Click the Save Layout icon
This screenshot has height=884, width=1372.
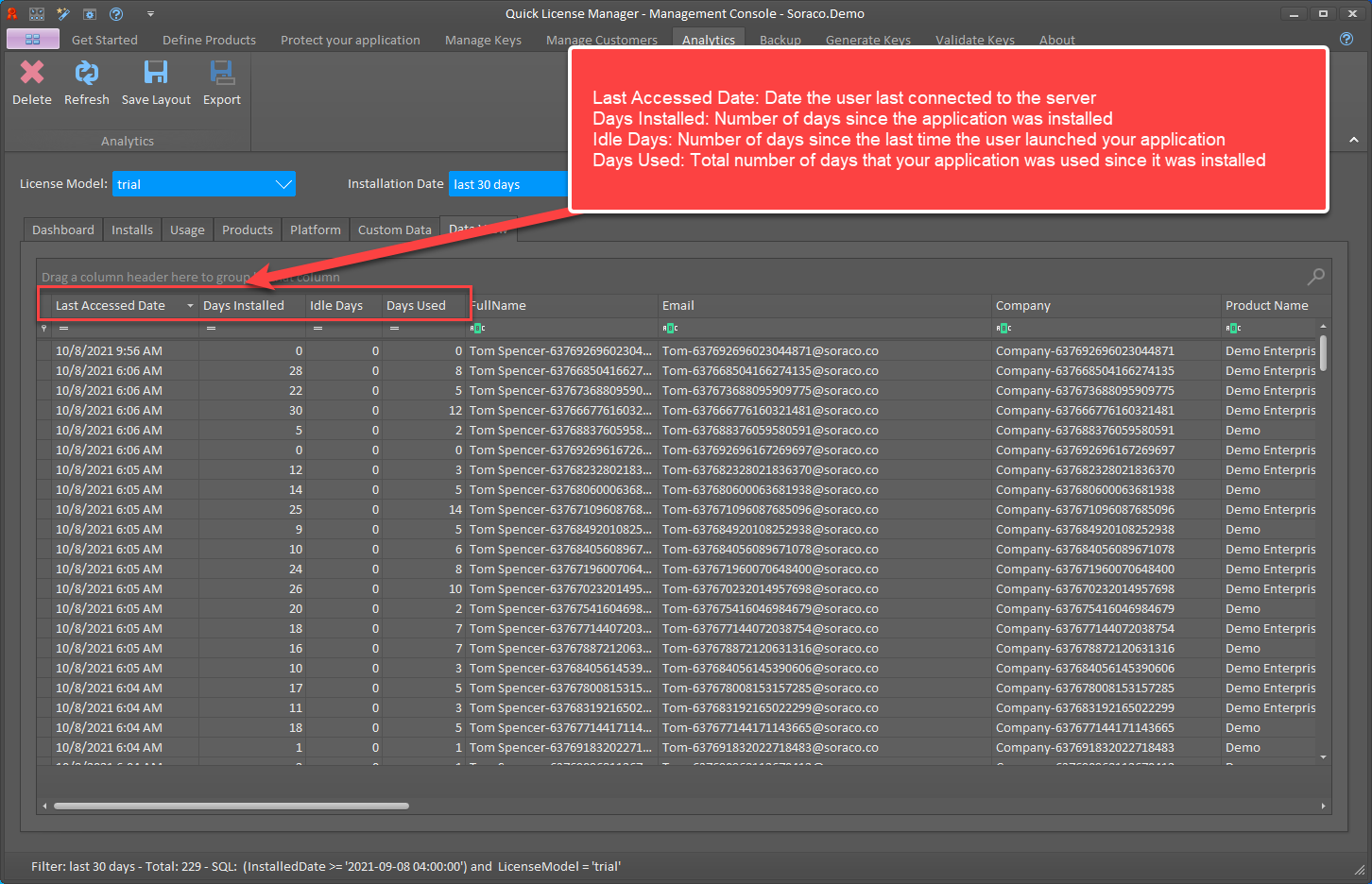click(156, 73)
